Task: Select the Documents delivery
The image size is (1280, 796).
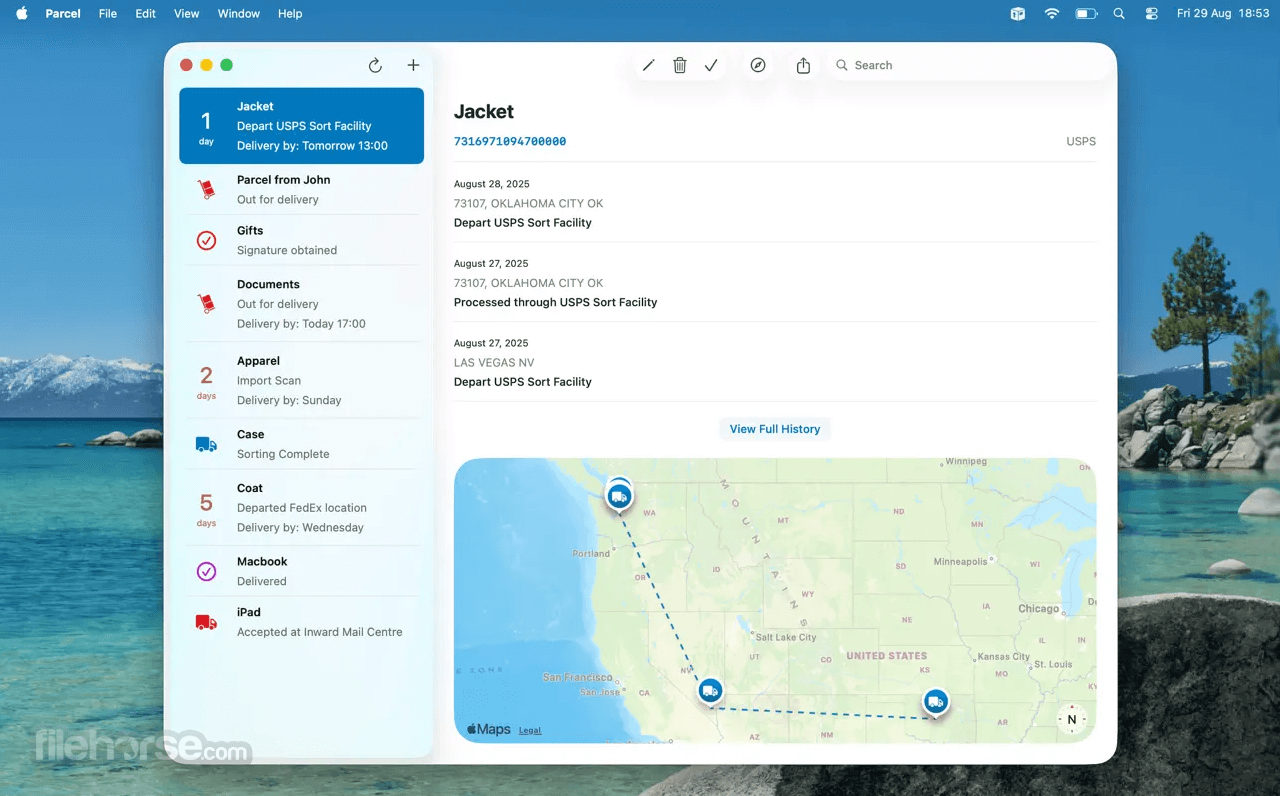Action: [x=301, y=304]
